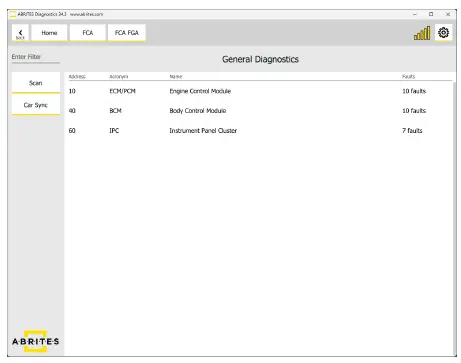Image resolution: width=461 pixels, height=363 pixels.
Task: Open the FCA FGA breadcrumb button
Action: click(x=127, y=33)
